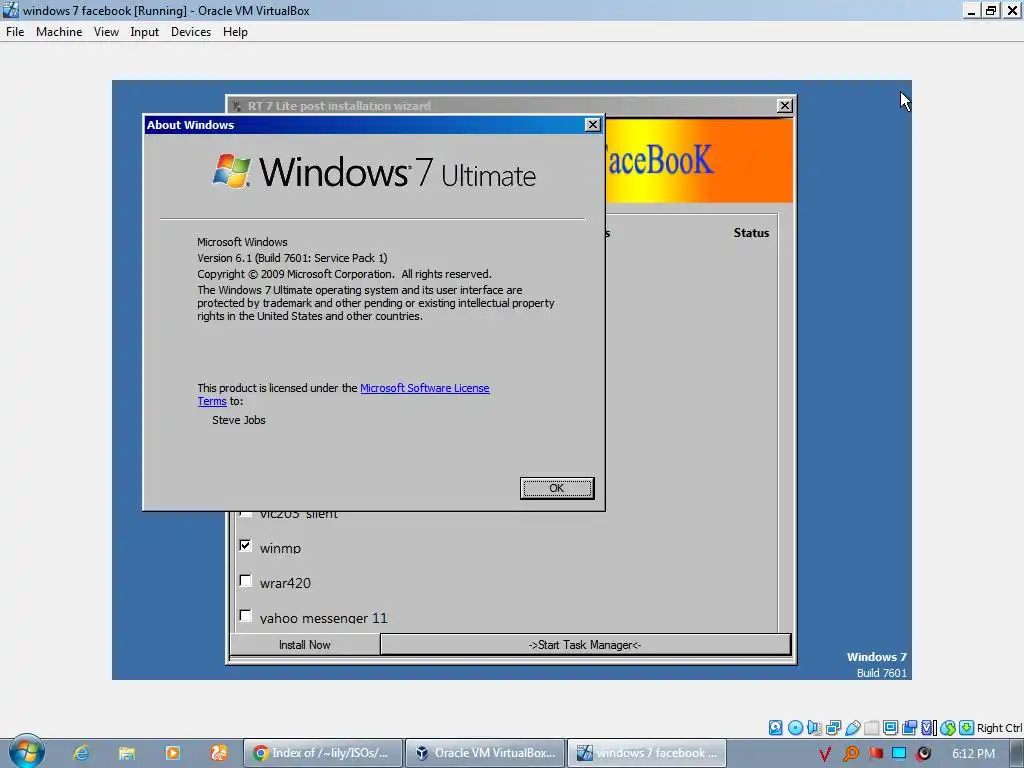Launch Windows Media Player from taskbar
This screenshot has width=1024, height=768.
pos(172,753)
